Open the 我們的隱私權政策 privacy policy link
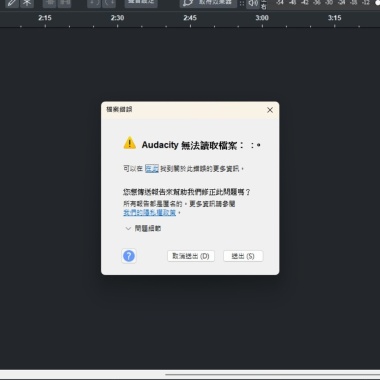The width and height of the screenshot is (380, 380). click(x=149, y=213)
